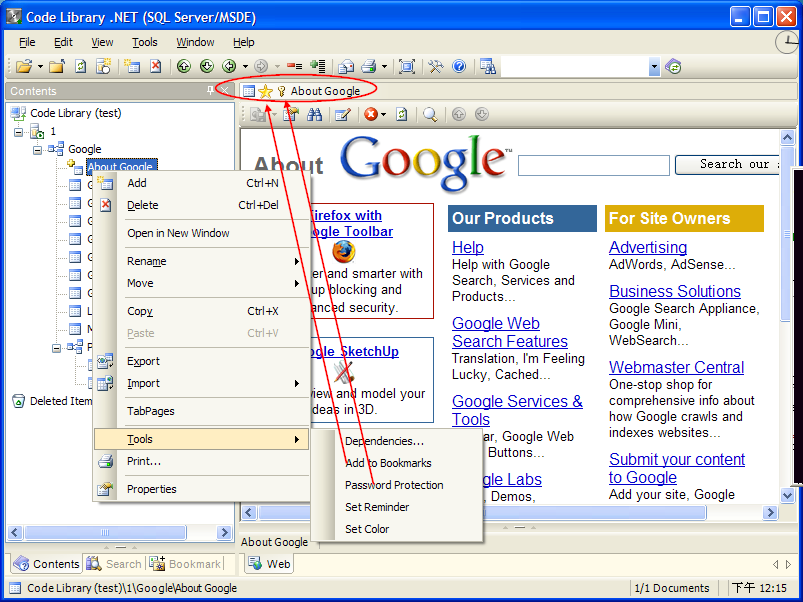The image size is (803, 602).
Task: Click the printer icon in main toolbar
Action: click(369, 67)
